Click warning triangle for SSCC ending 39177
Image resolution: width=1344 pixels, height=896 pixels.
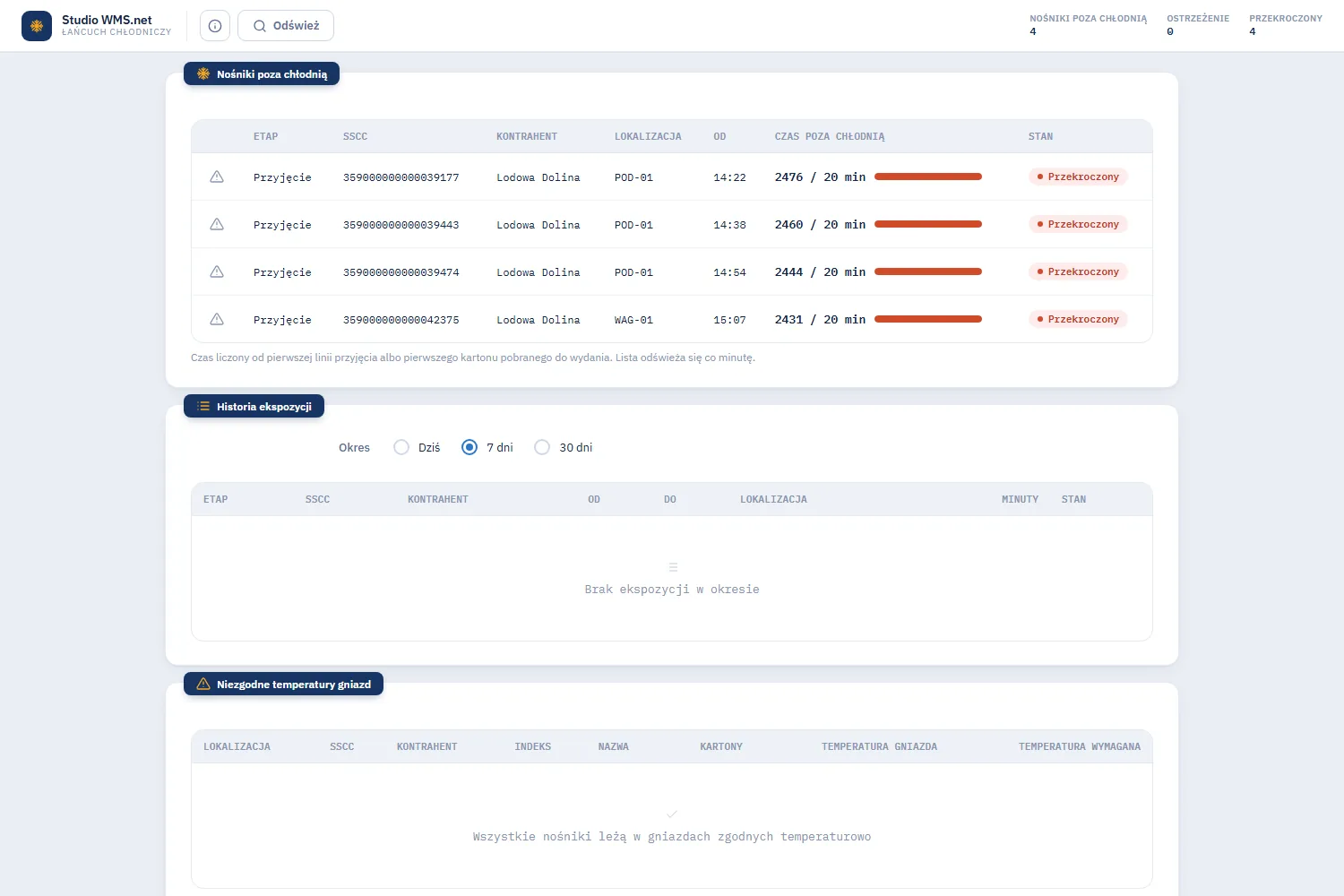click(217, 177)
